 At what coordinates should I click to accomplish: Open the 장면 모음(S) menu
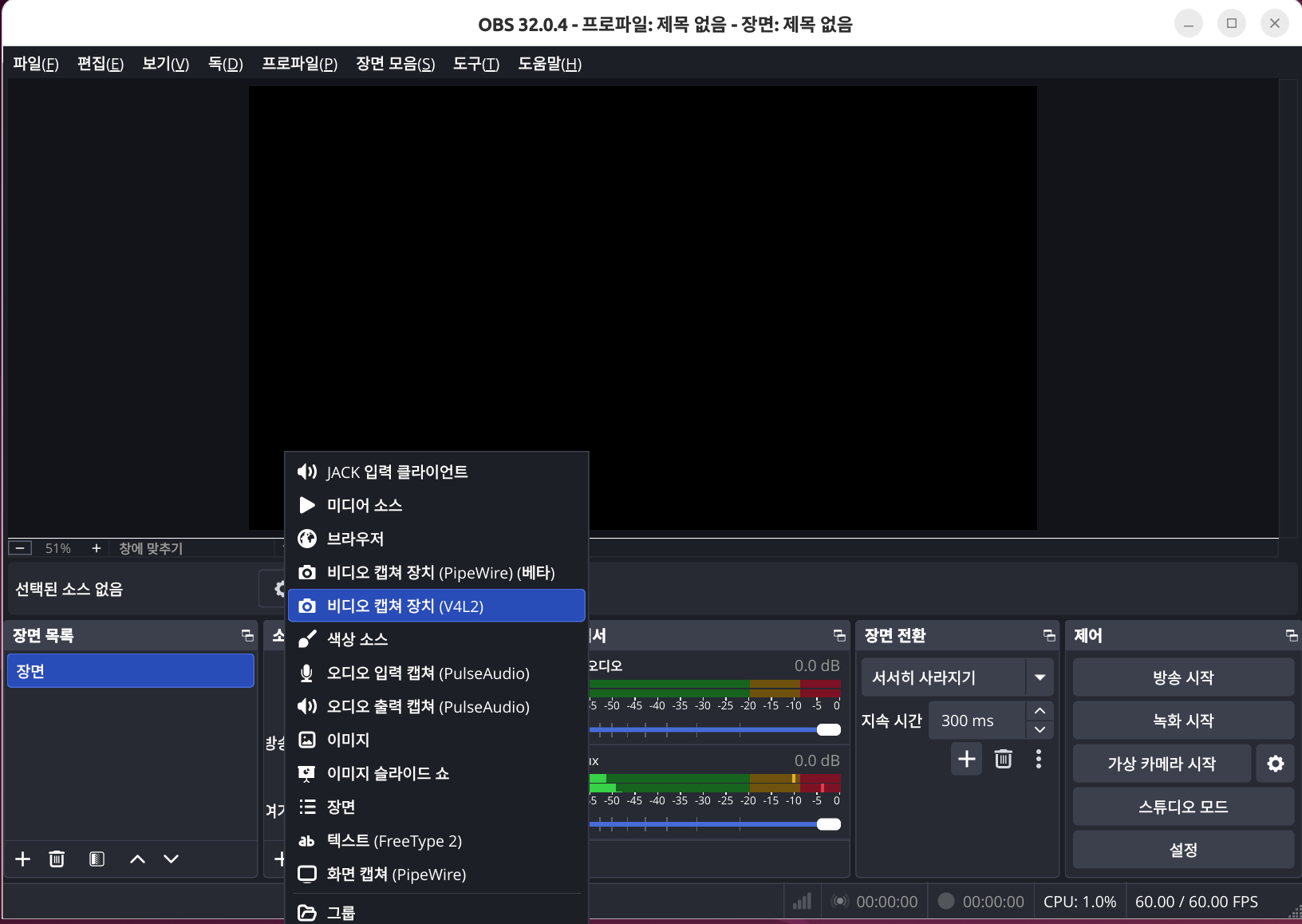point(396,64)
